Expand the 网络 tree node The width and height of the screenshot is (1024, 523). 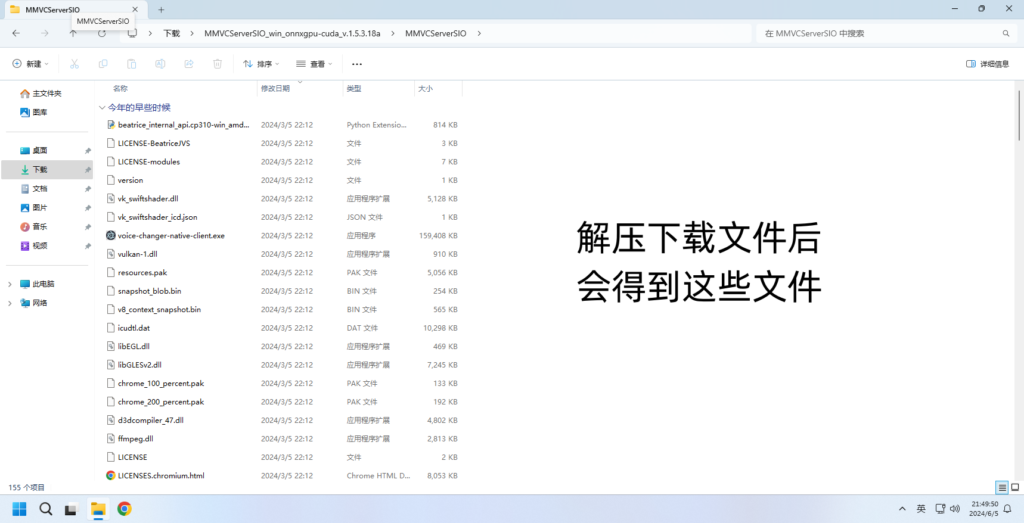click(10, 303)
